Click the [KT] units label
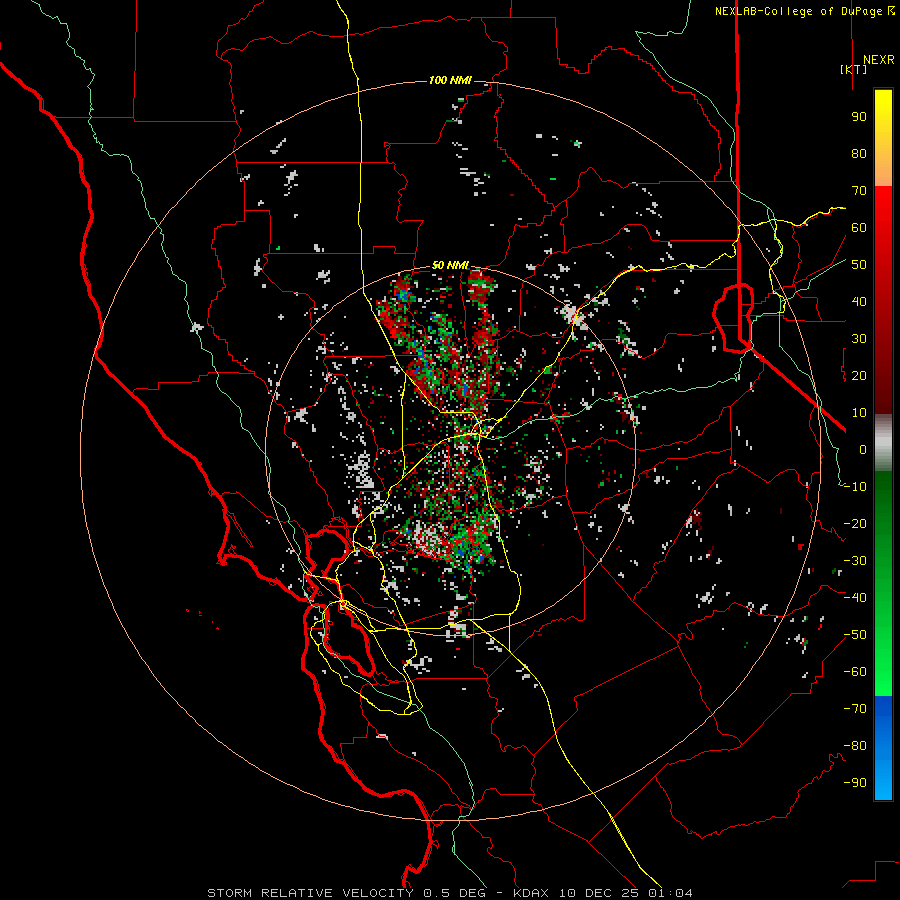900x900 pixels. [854, 69]
